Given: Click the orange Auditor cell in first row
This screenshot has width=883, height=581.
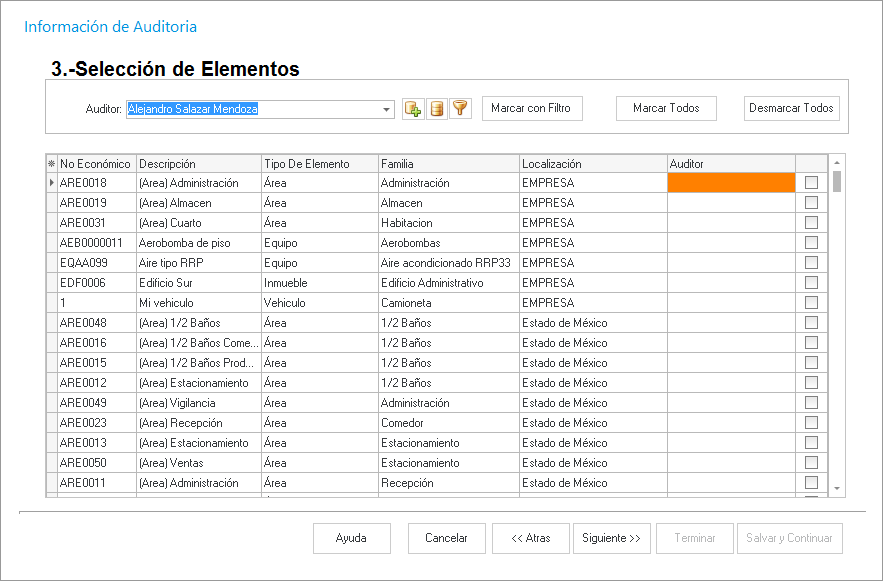Looking at the screenshot, I should (x=730, y=183).
